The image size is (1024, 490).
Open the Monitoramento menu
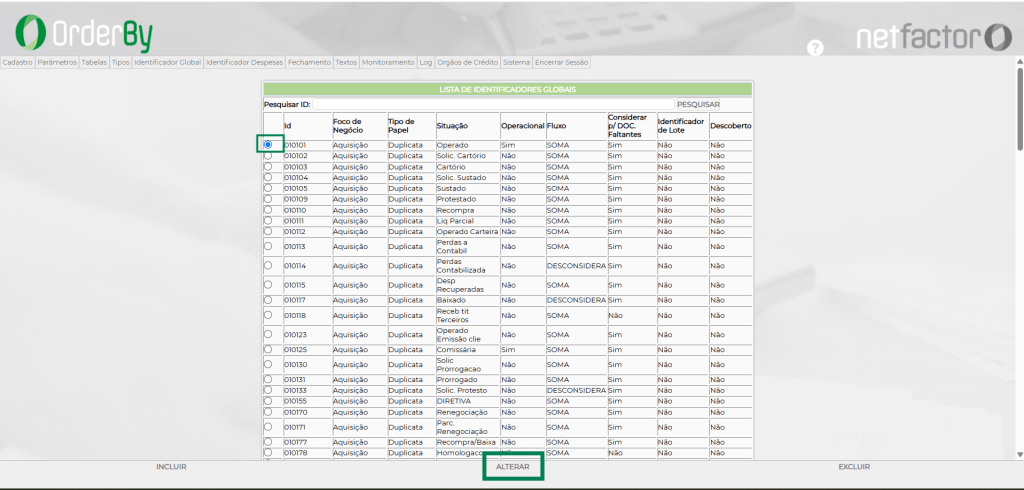pyautogui.click(x=389, y=63)
